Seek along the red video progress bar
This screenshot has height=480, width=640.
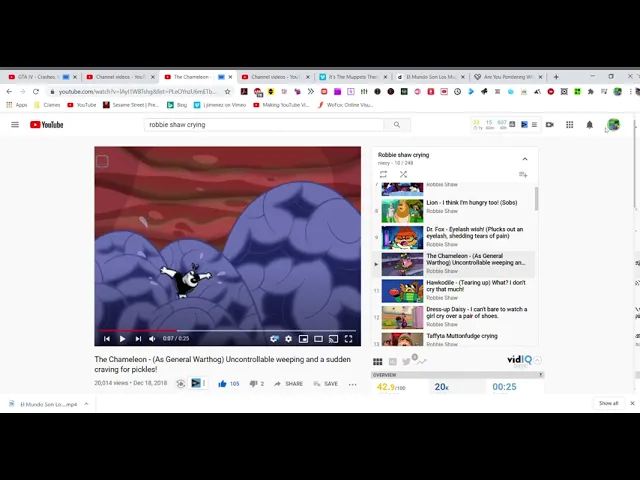[227, 330]
